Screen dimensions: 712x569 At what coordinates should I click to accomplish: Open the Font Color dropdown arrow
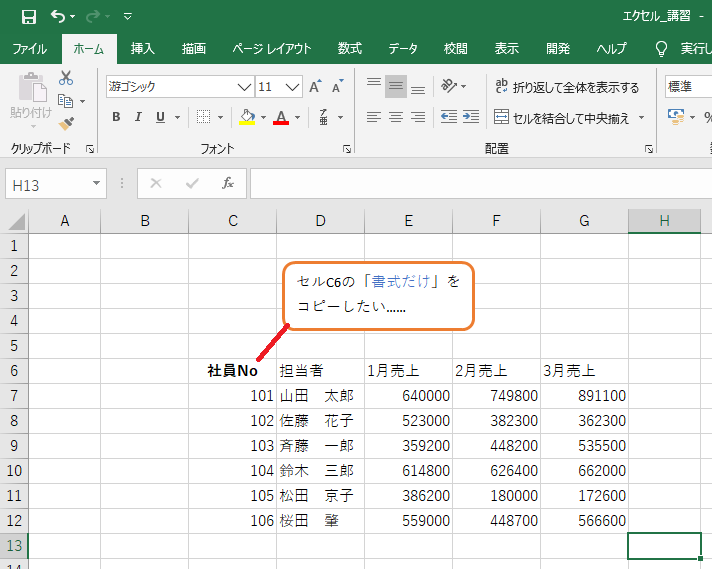tap(297, 118)
